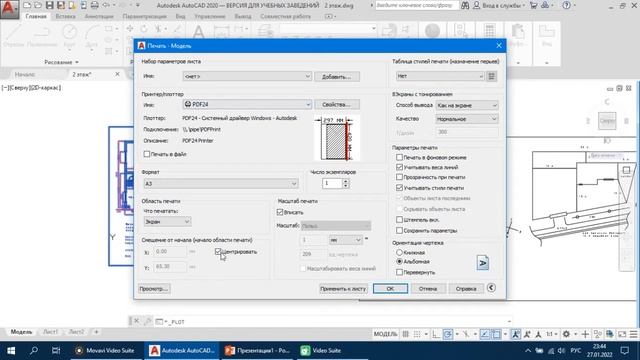Screen dimensions: 640x360
Task: Toggle drawing grid display in status bar
Action: [x=405, y=334]
